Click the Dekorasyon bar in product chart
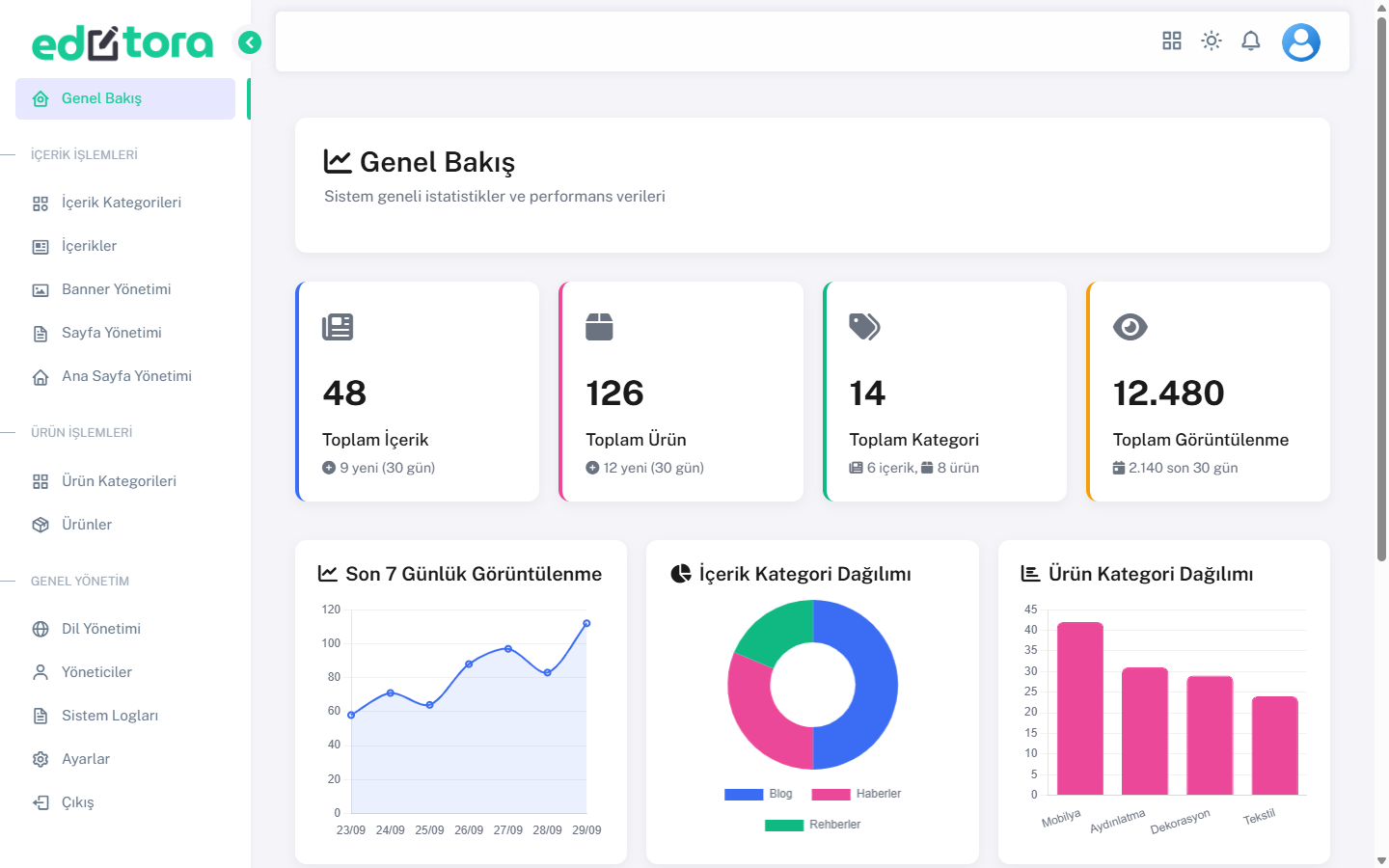The image size is (1389, 868). 1210,736
